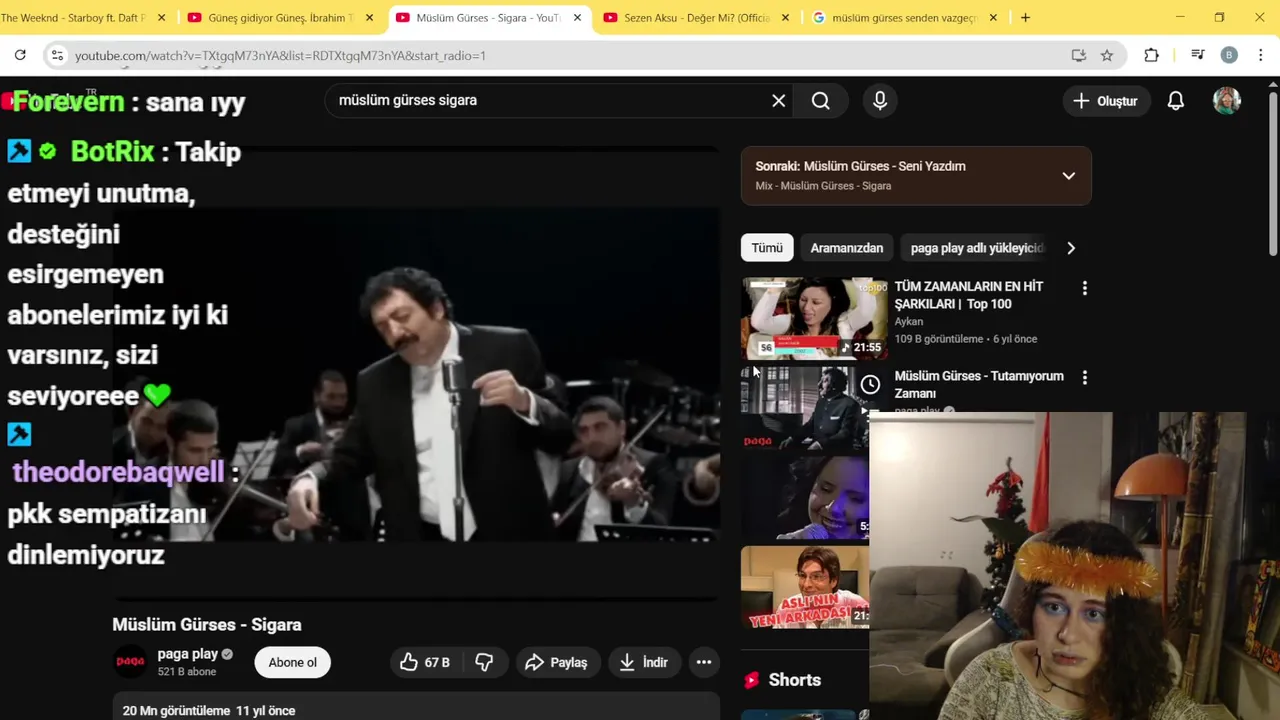1280x720 pixels.
Task: Click the Müslüm Gürses video player
Action: coord(416,376)
